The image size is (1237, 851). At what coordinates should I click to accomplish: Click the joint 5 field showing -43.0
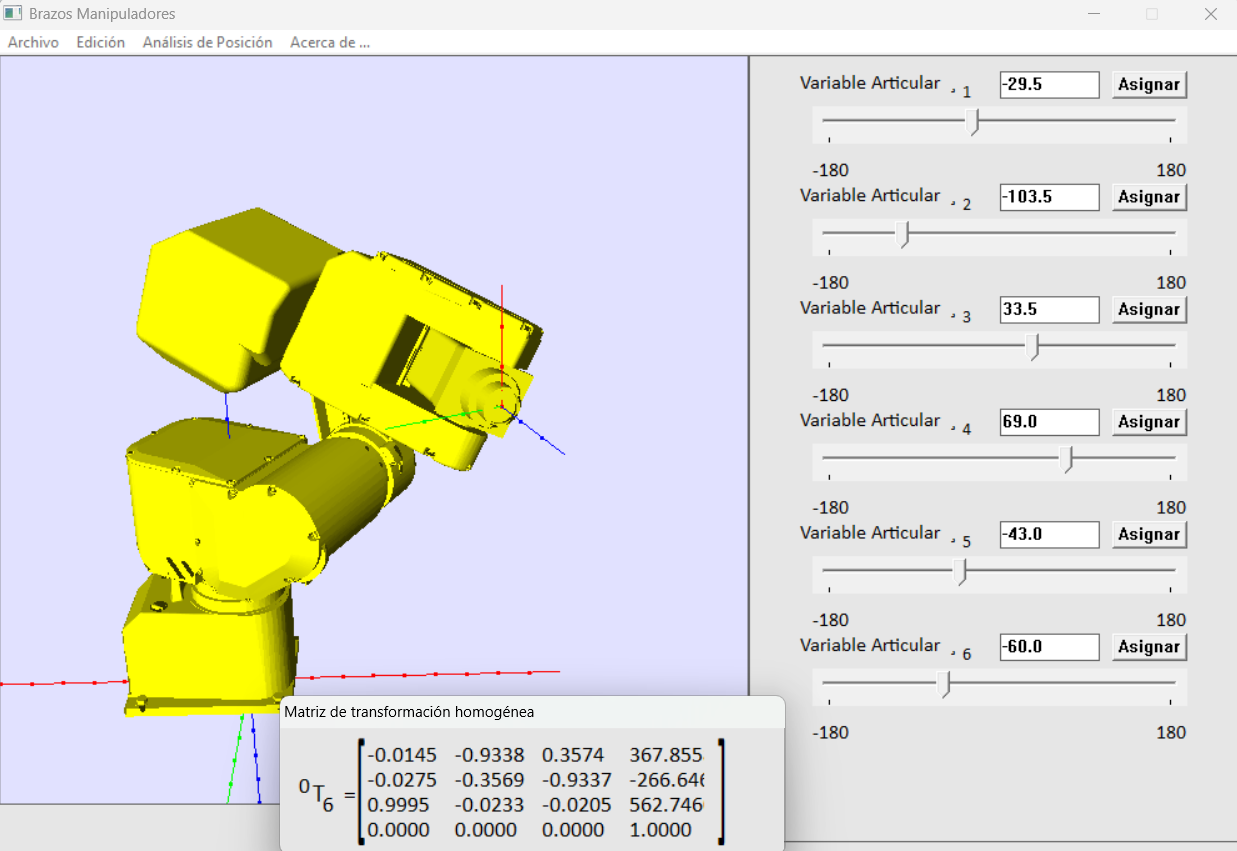click(x=1049, y=534)
